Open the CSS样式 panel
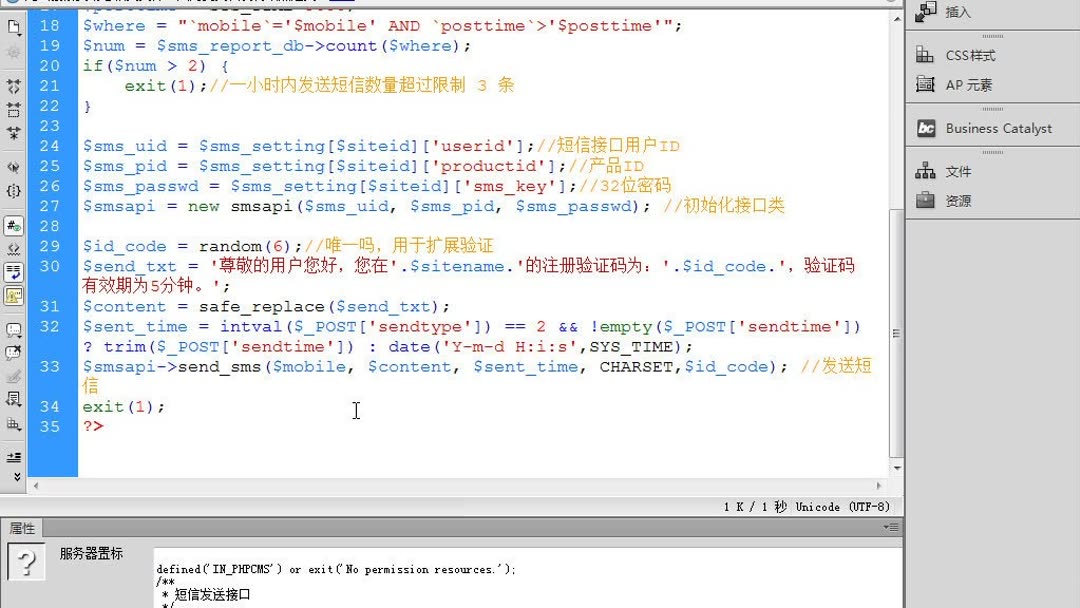 coord(963,55)
